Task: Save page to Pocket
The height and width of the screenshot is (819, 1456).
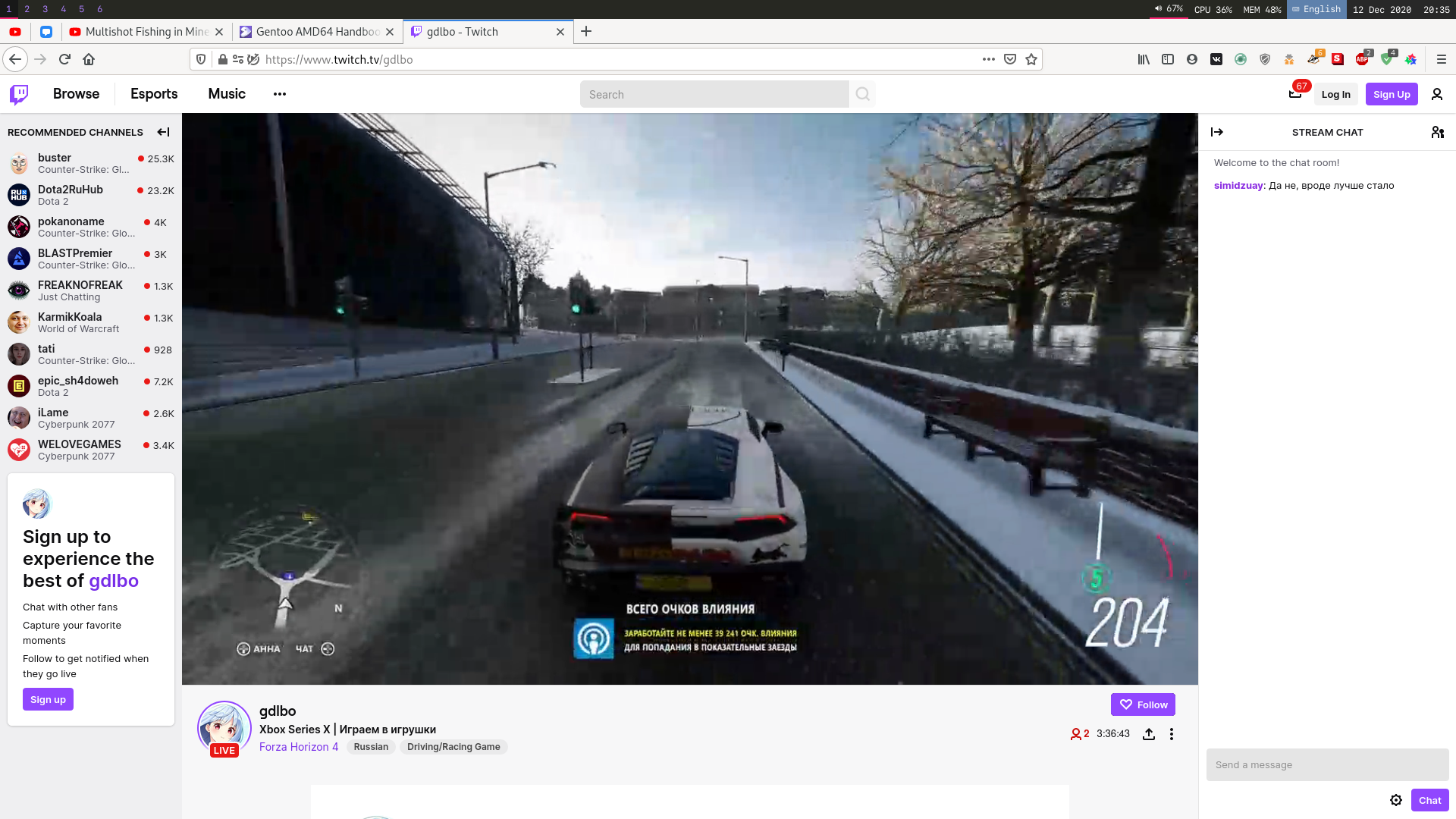Action: (1010, 59)
